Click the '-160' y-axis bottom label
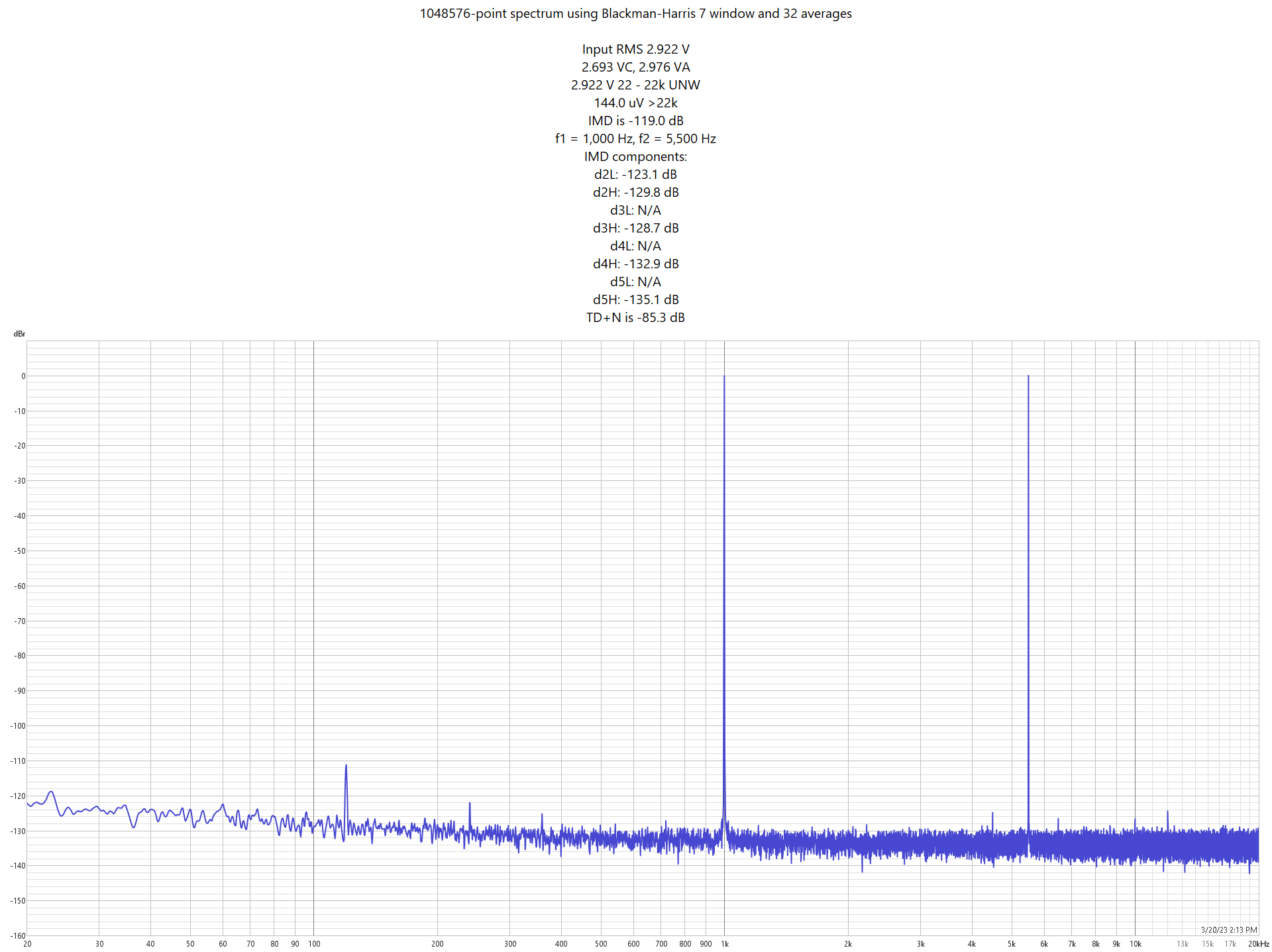 (18, 936)
